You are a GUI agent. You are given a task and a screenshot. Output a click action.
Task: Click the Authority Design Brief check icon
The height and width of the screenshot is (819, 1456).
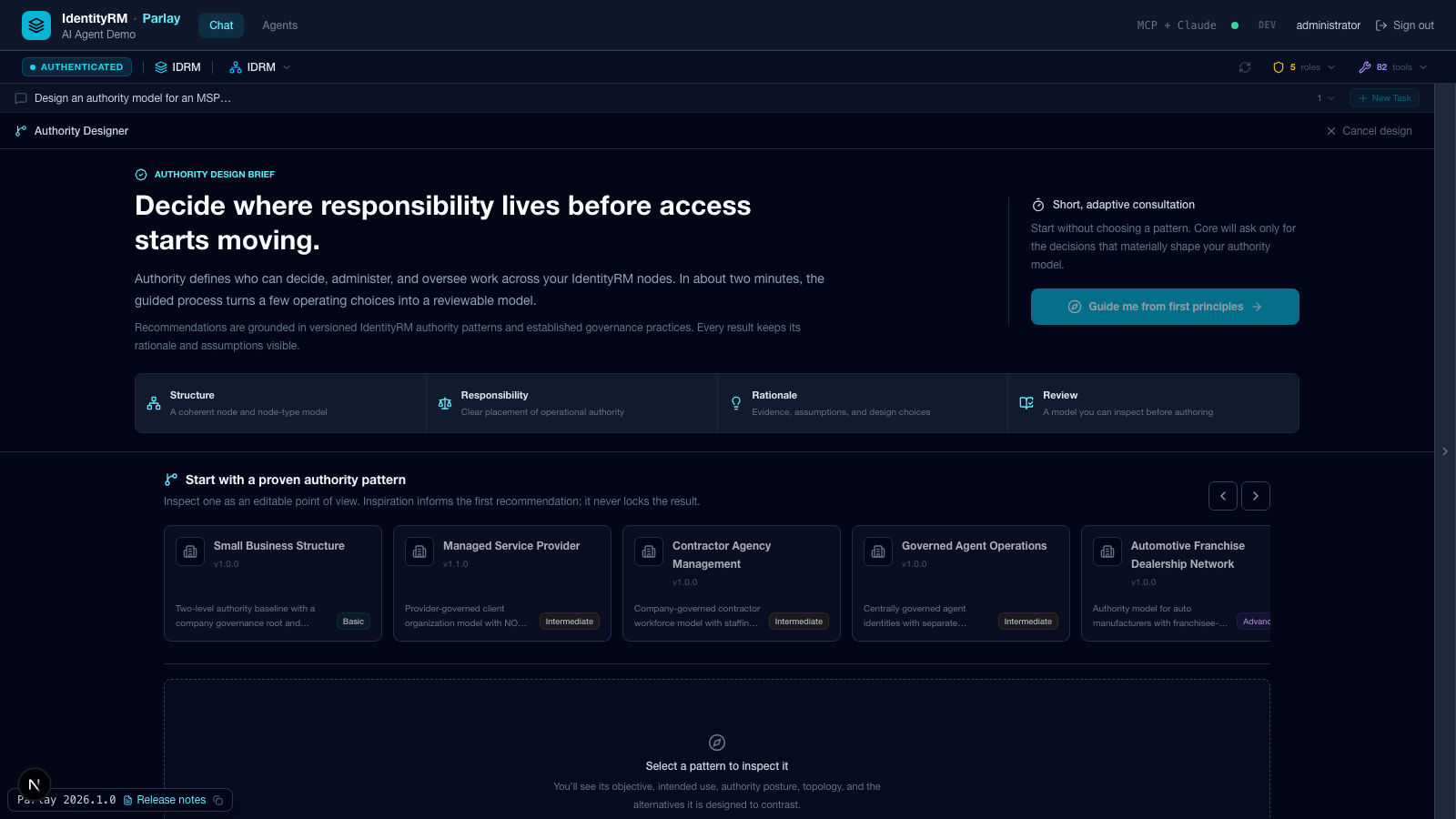141,175
